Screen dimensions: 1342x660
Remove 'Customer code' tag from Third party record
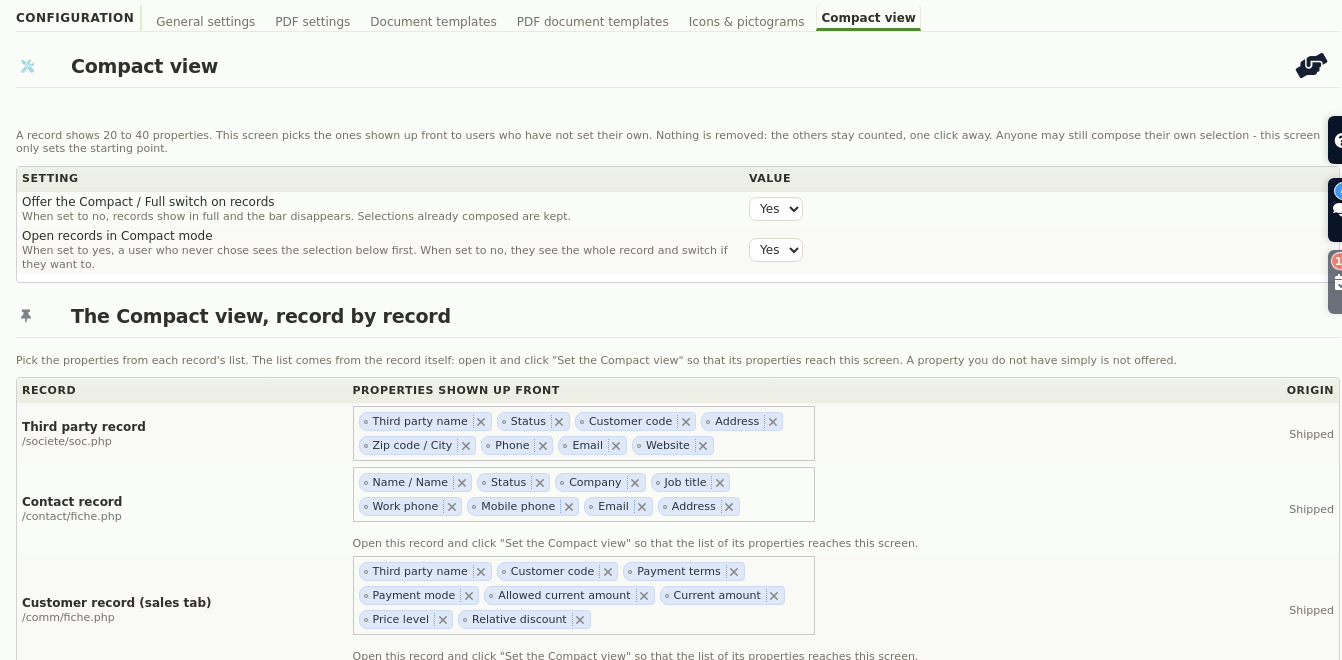(686, 422)
